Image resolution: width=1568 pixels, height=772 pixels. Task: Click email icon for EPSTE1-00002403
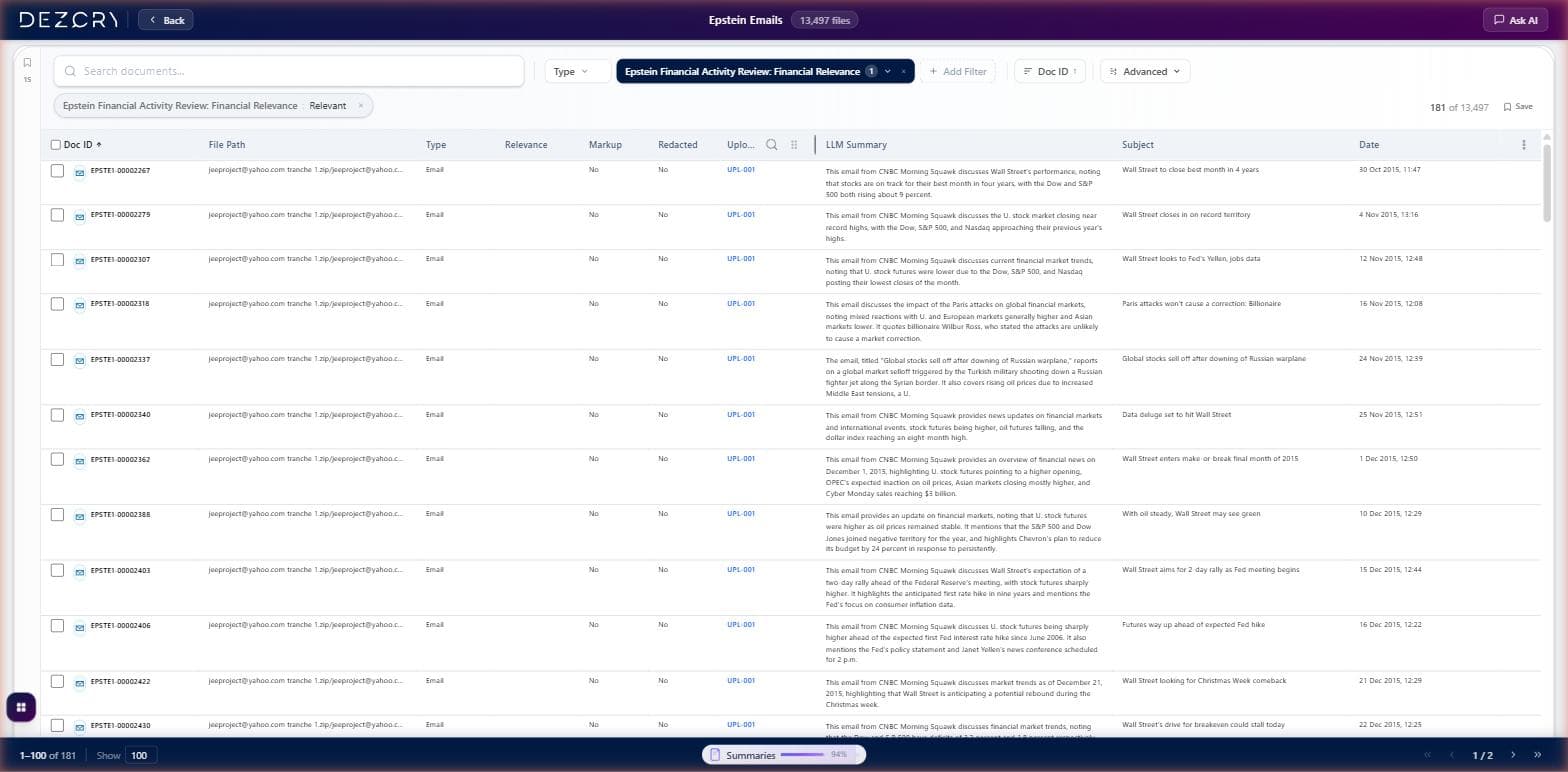click(80, 572)
